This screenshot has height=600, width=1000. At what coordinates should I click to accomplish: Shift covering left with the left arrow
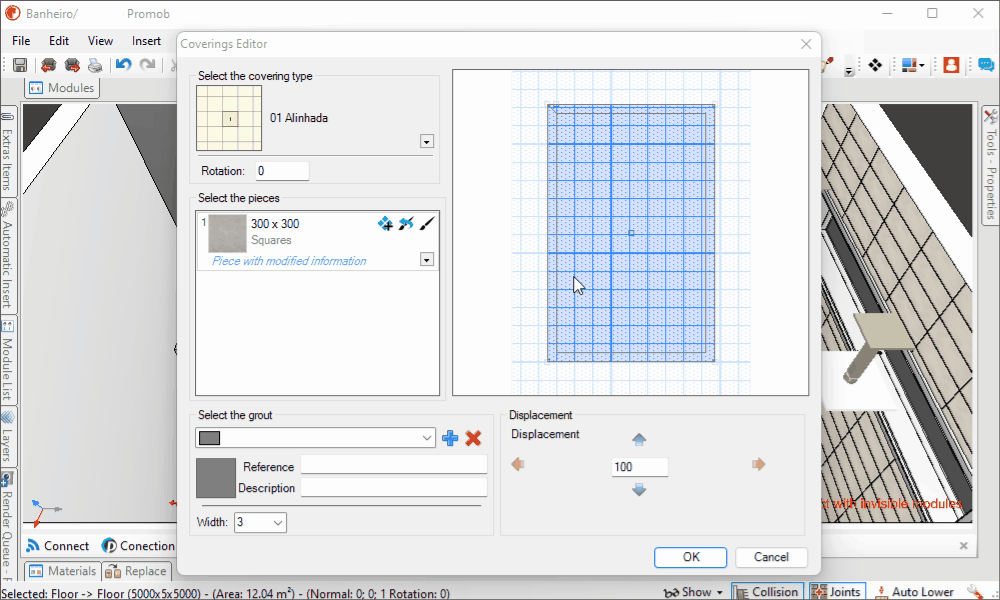click(x=518, y=464)
